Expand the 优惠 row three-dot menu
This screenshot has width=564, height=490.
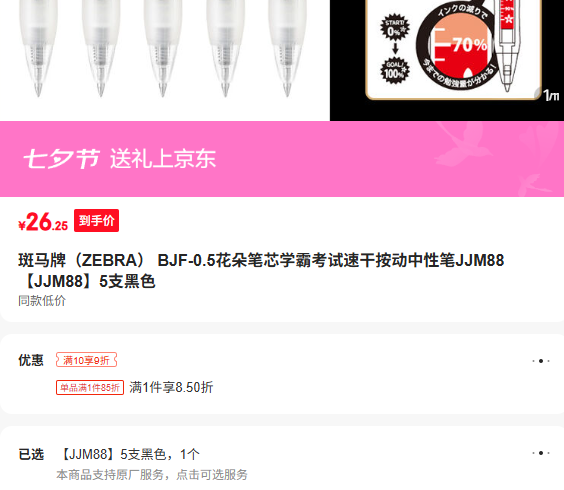point(541,361)
